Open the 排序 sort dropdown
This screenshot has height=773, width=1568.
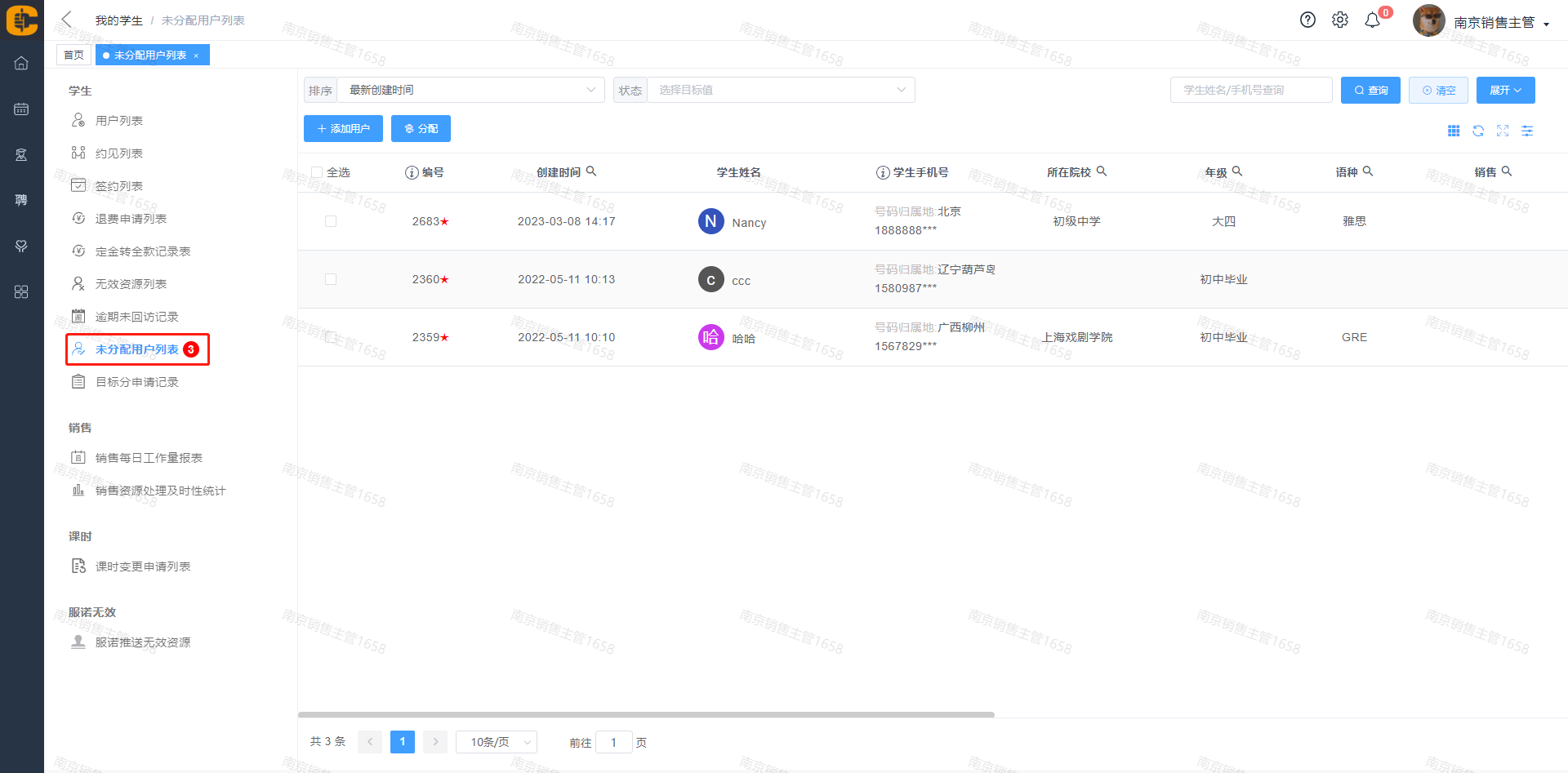(470, 90)
